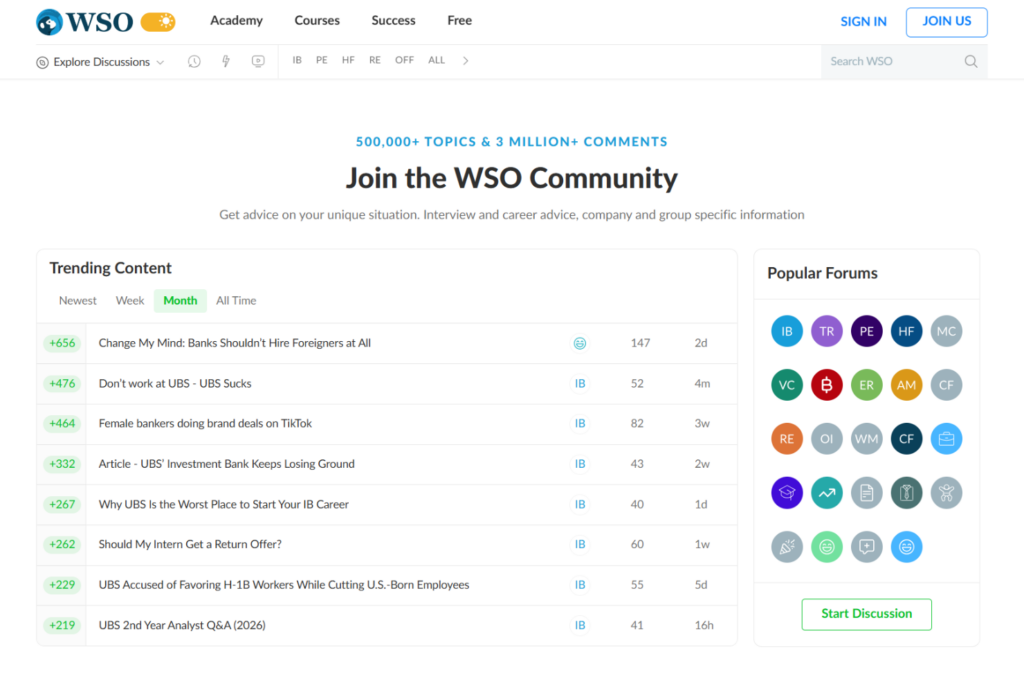
Task: Click the SIGN IN link
Action: pyautogui.click(x=863, y=22)
